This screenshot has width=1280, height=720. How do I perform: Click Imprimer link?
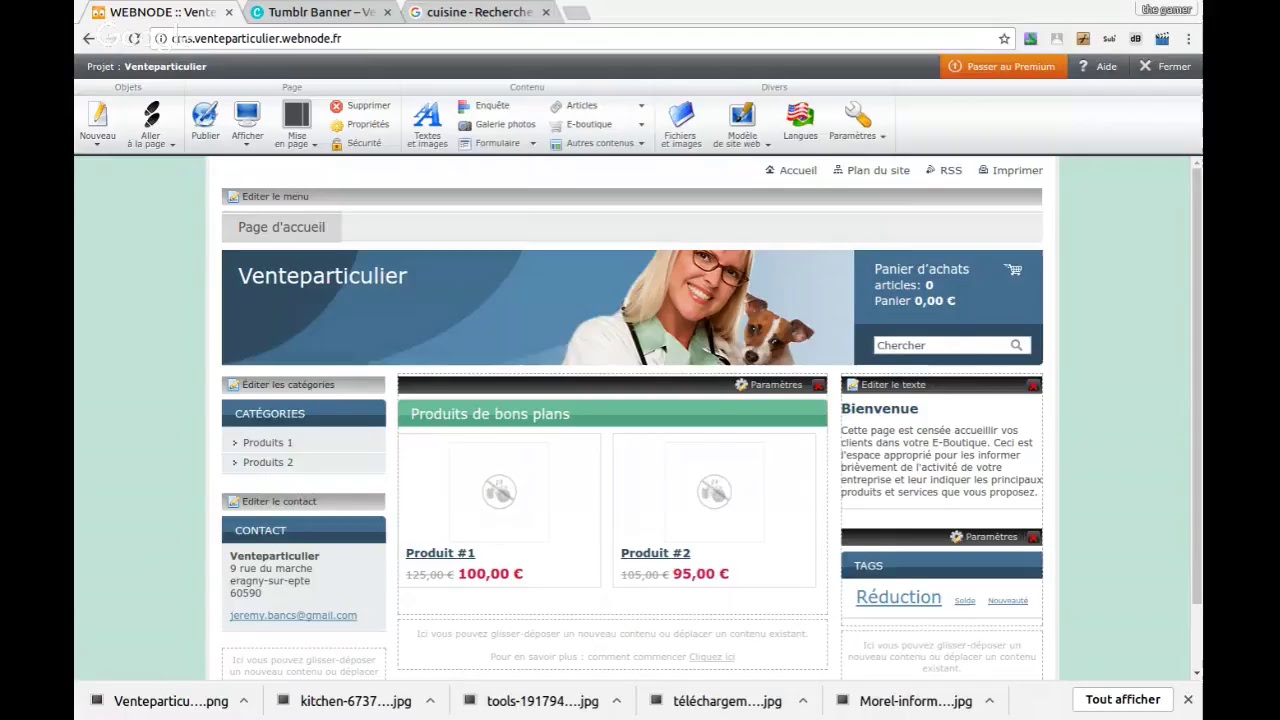[x=1010, y=170]
